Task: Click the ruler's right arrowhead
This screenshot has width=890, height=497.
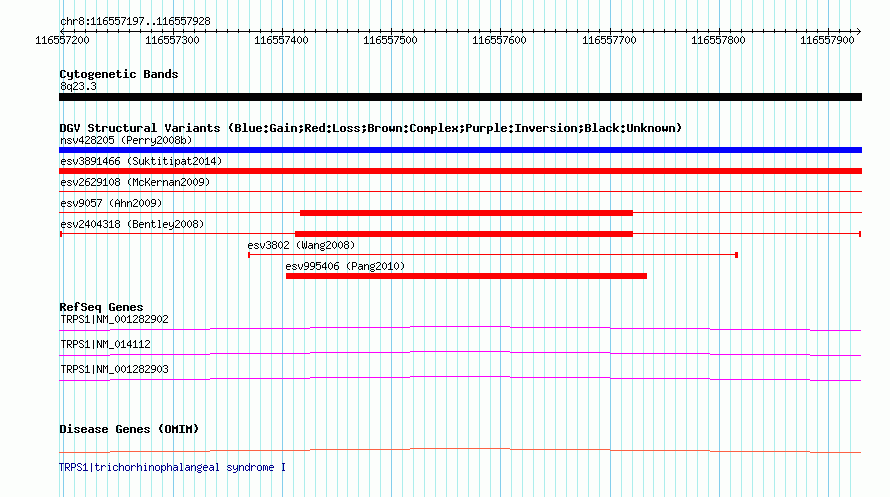Action: (x=858, y=31)
